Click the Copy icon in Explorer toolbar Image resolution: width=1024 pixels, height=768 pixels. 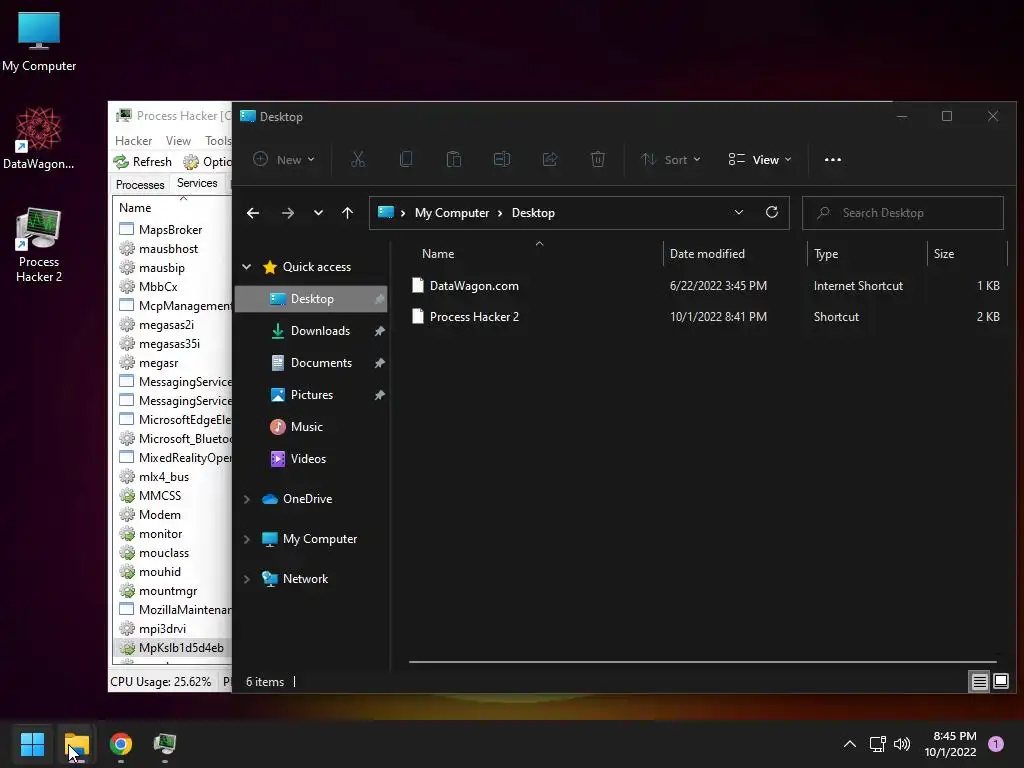coord(406,159)
